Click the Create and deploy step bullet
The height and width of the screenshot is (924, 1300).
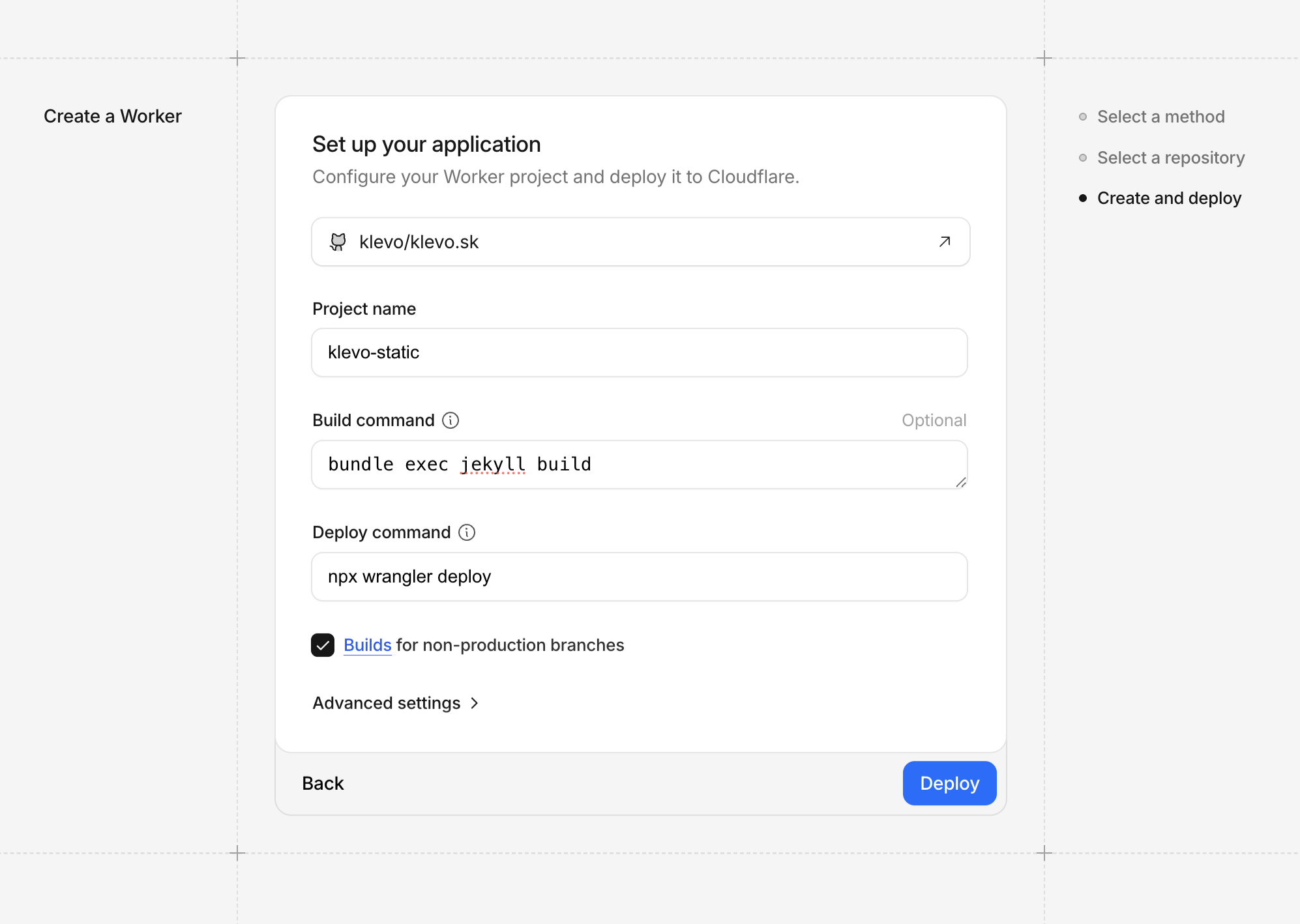click(1083, 198)
